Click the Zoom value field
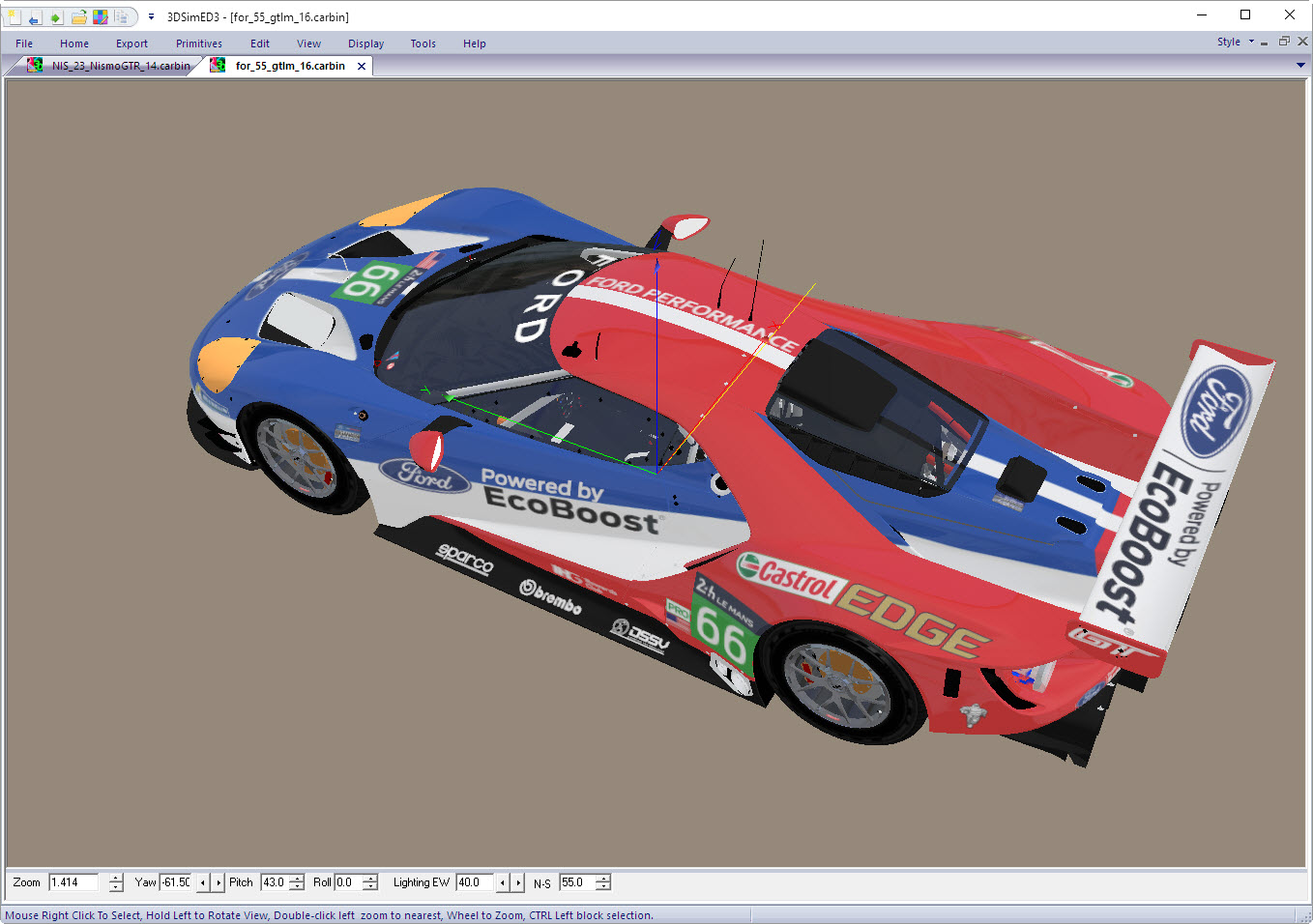This screenshot has width=1313, height=924. point(74,882)
